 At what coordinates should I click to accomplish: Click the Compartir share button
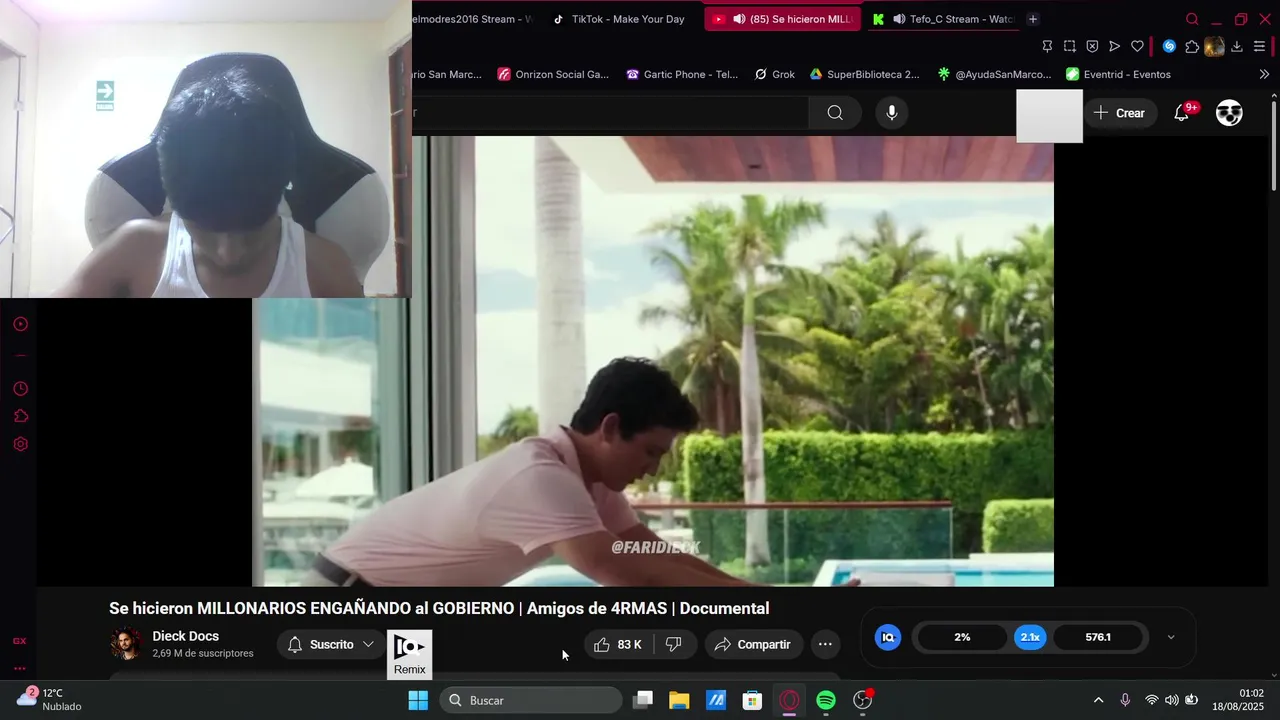tap(754, 645)
